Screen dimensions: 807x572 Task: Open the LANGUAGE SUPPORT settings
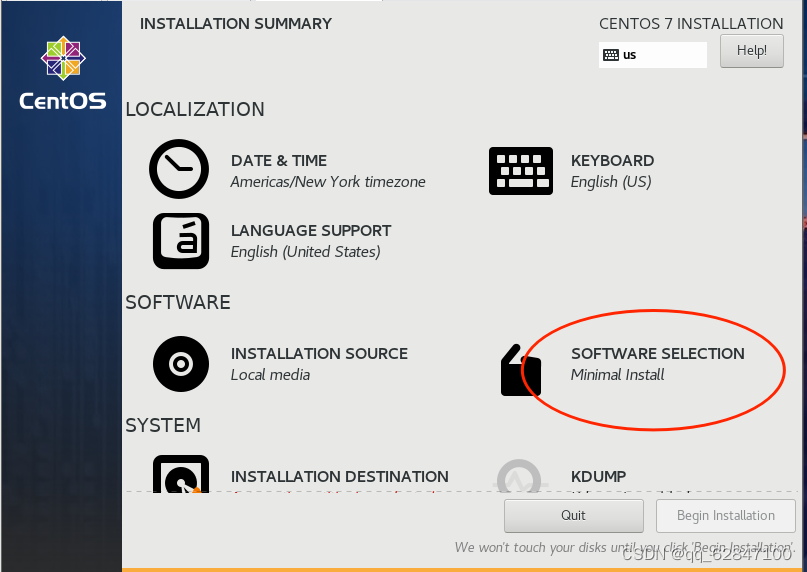311,231
